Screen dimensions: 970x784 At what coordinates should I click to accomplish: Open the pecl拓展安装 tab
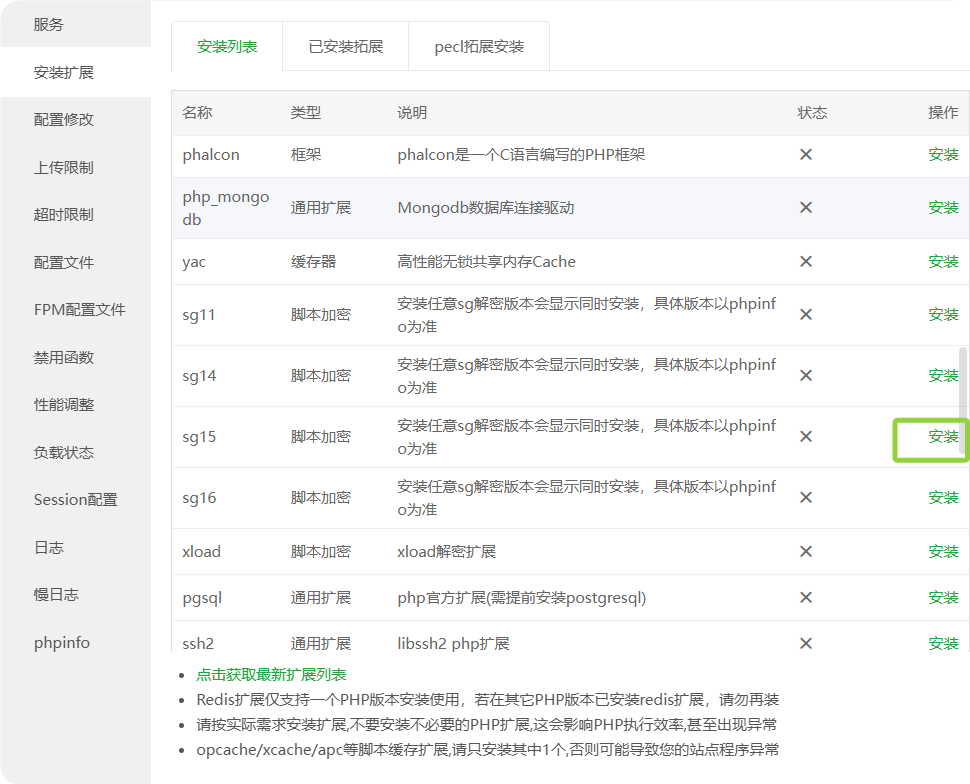pos(479,47)
